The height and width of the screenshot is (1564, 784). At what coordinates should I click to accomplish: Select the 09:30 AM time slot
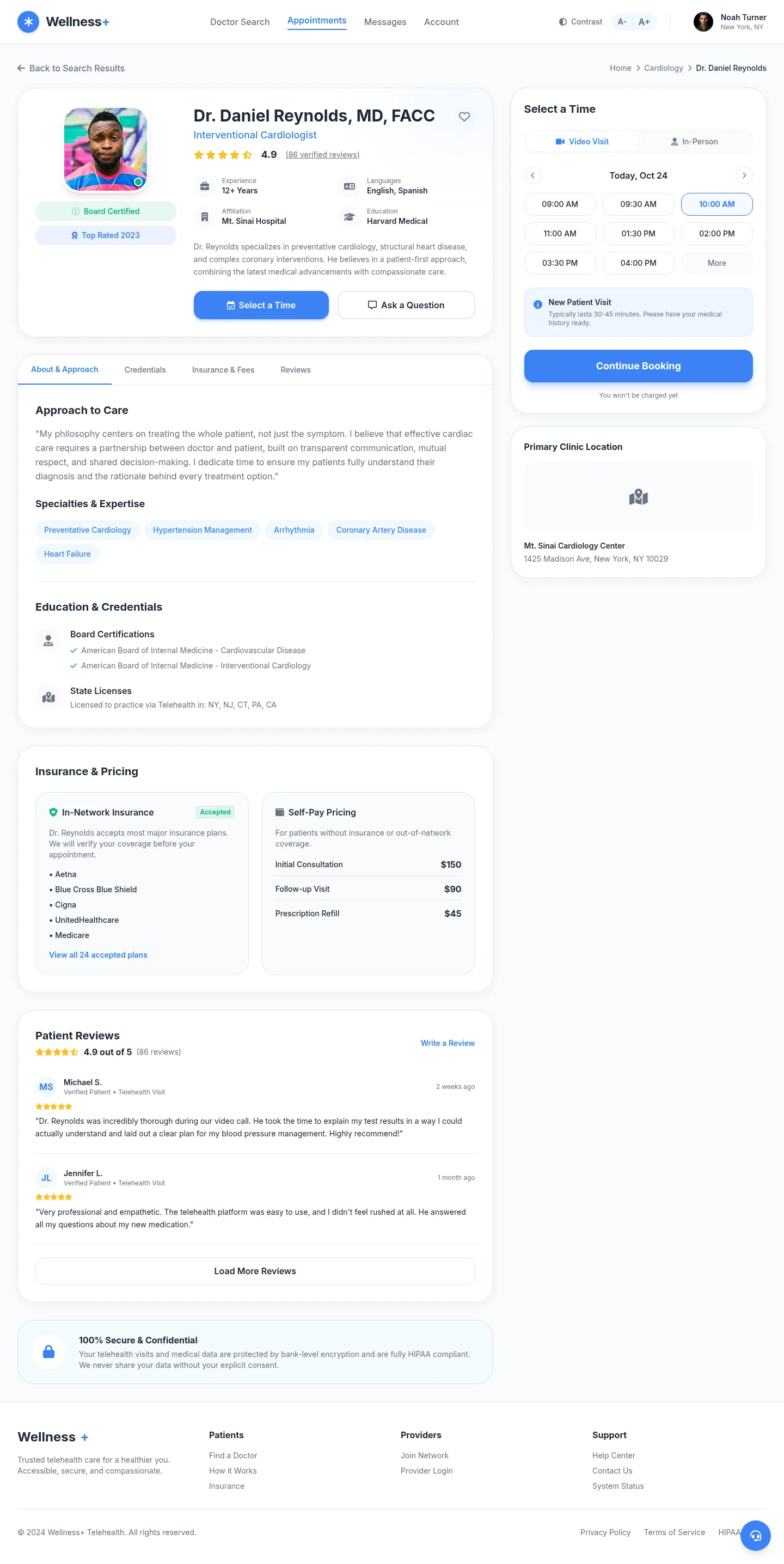pos(638,204)
